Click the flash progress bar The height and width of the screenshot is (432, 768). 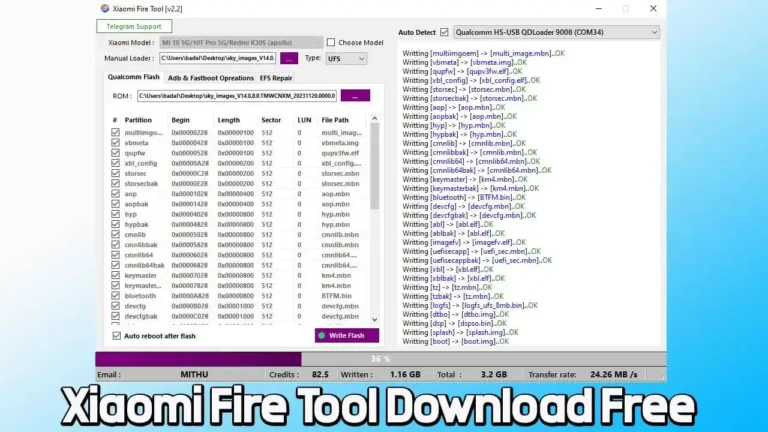point(381,359)
